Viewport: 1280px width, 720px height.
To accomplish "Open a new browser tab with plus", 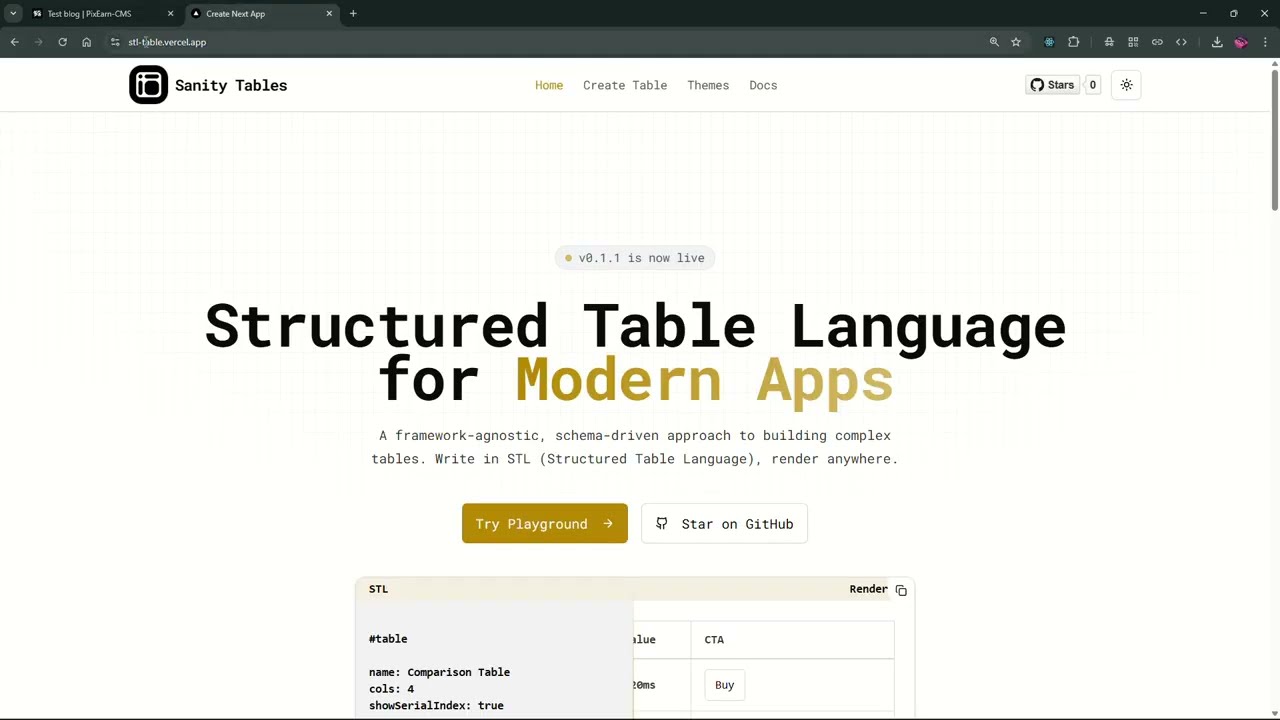I will pyautogui.click(x=353, y=14).
